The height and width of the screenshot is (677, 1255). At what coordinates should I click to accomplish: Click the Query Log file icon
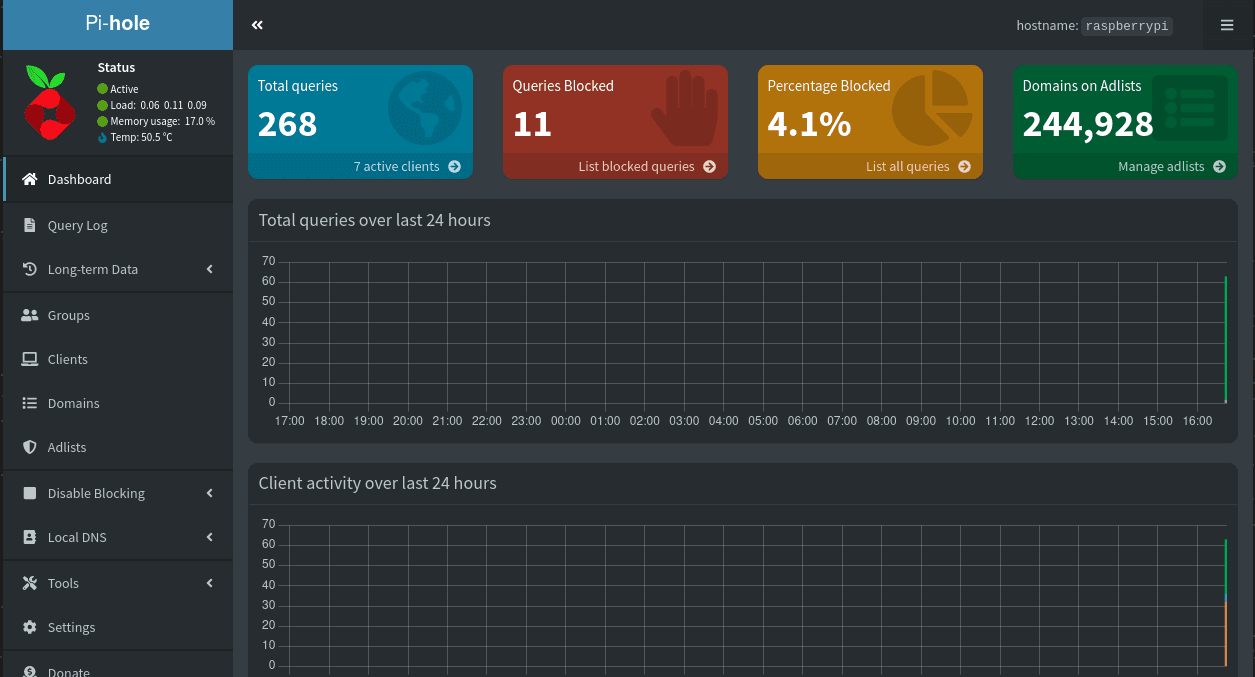pyautogui.click(x=30, y=225)
